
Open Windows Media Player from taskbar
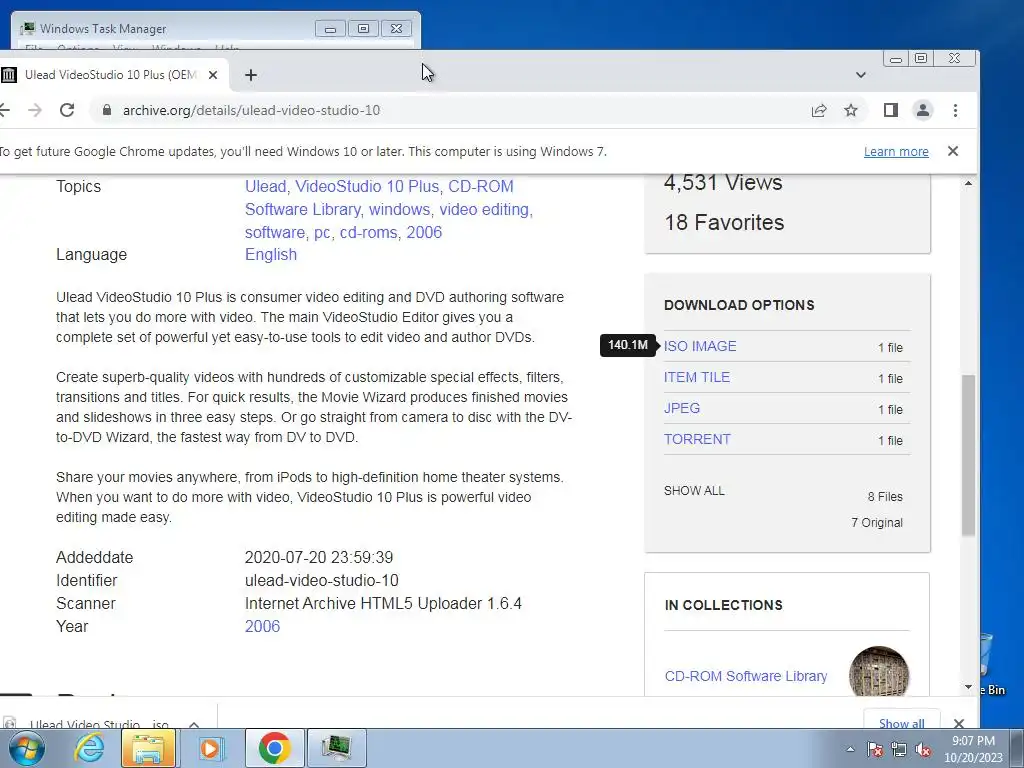[x=210, y=748]
